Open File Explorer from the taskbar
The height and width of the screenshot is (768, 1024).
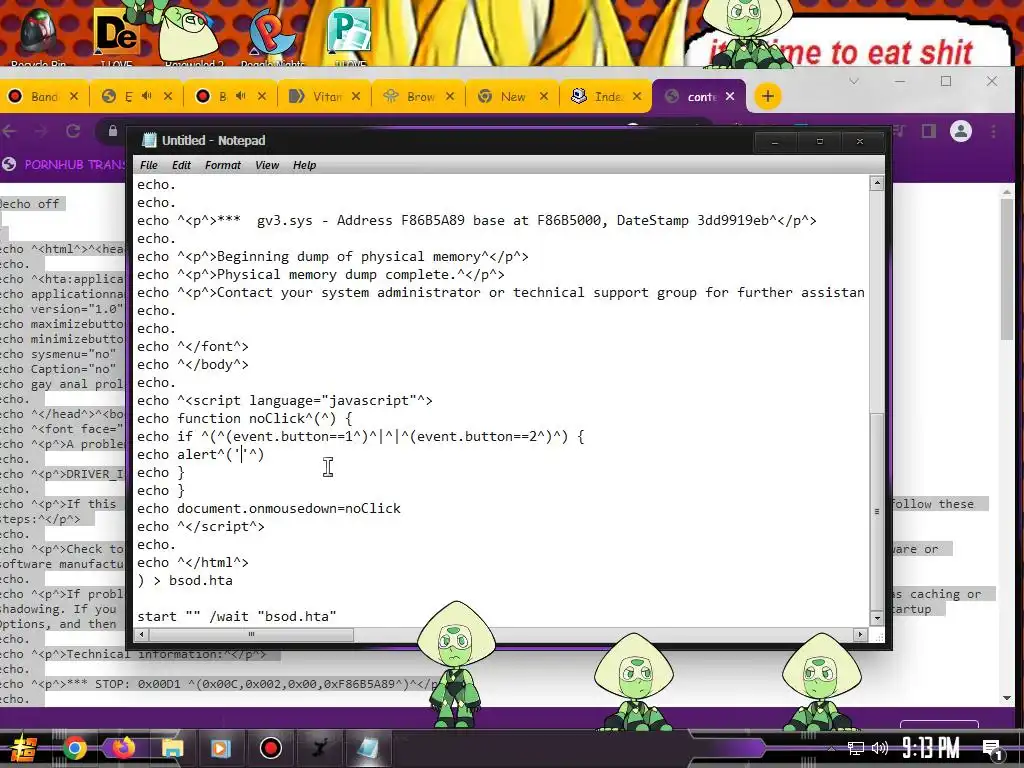[172, 748]
